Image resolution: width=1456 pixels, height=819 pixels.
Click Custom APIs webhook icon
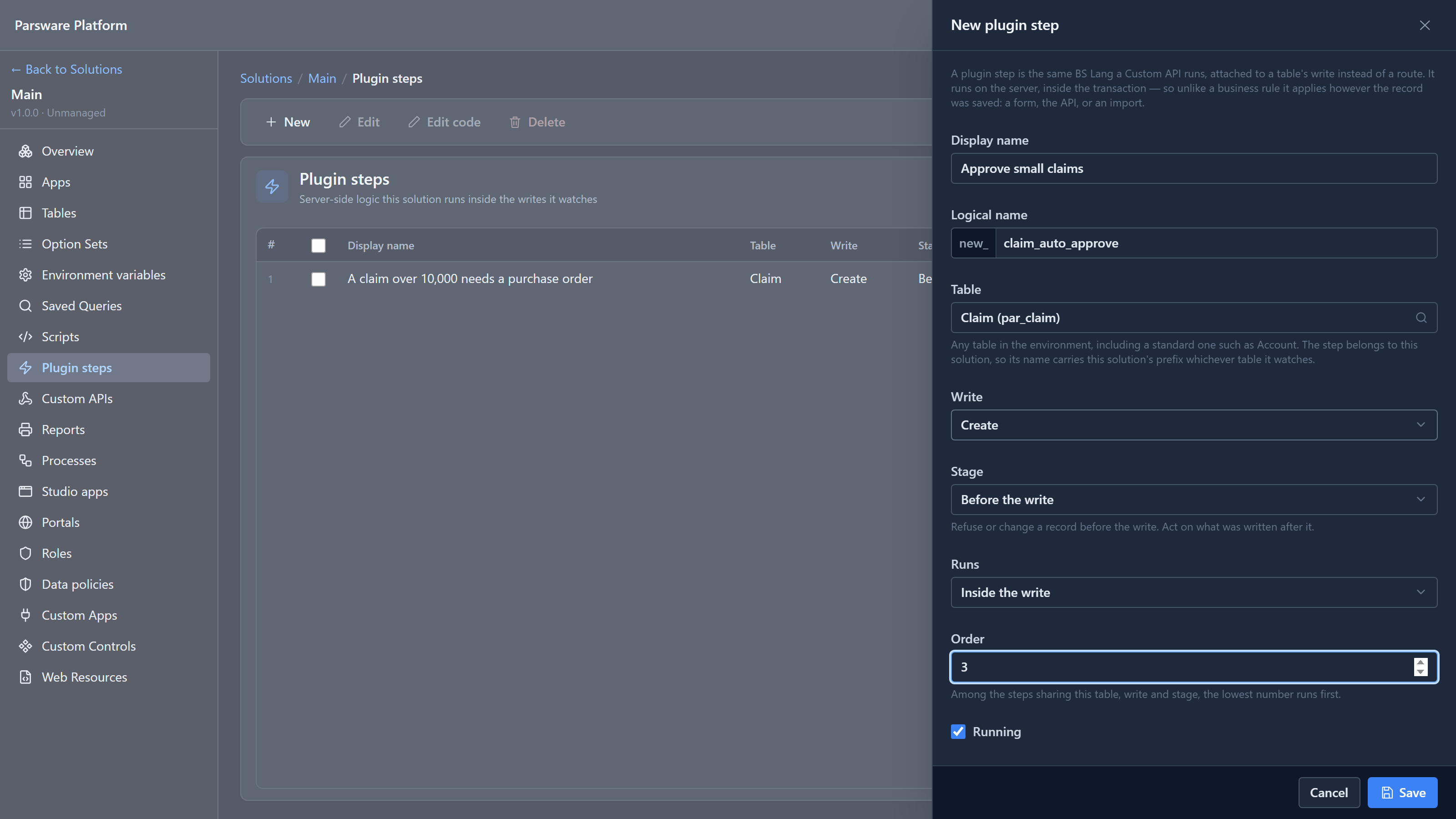point(25,399)
